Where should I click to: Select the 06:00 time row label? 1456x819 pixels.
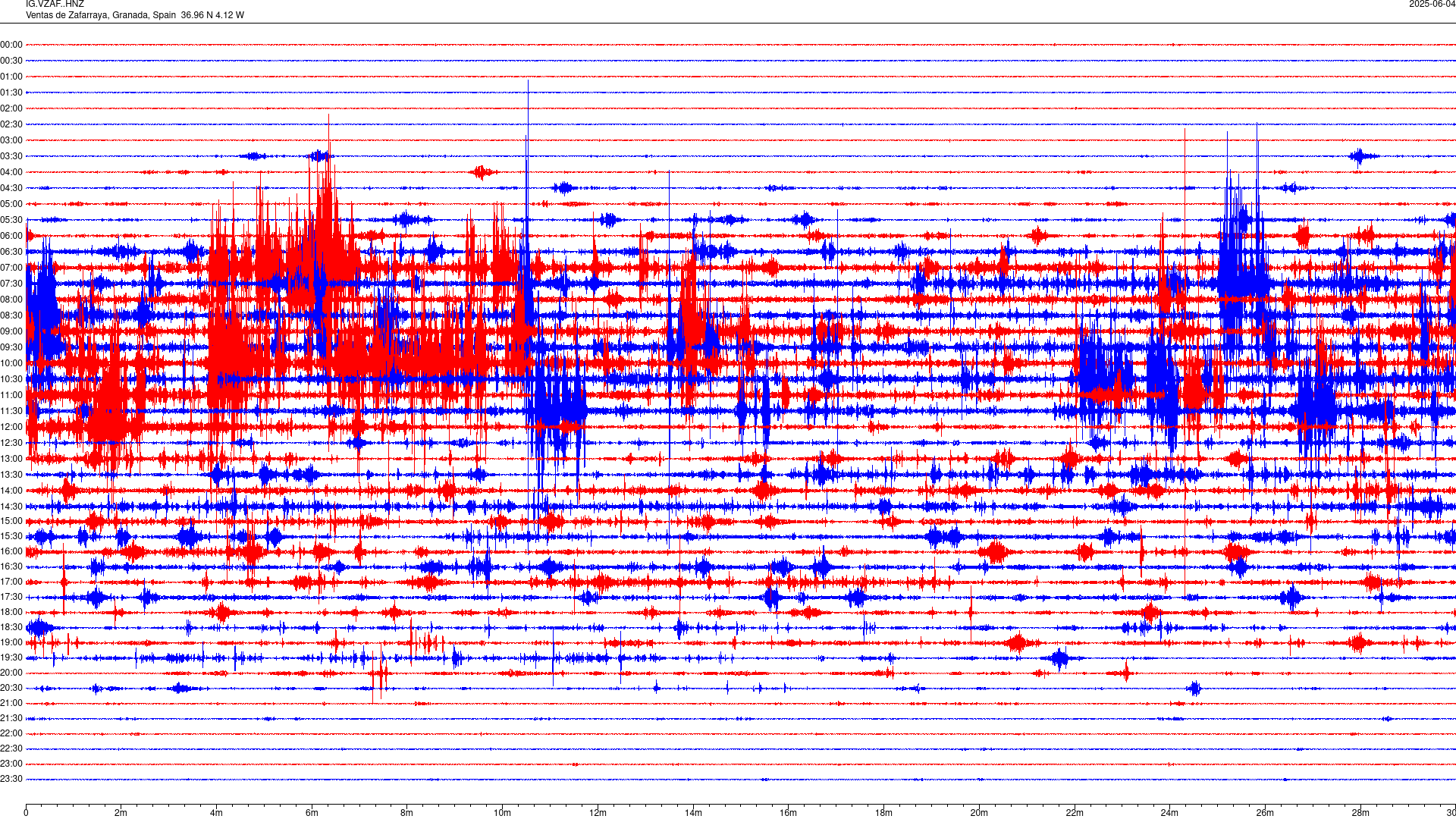pos(11,236)
